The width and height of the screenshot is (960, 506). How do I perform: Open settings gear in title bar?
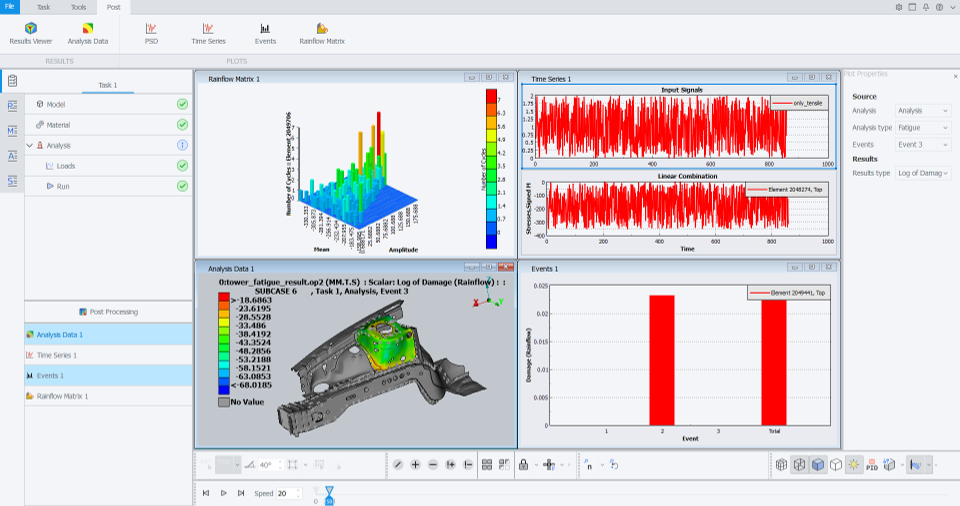[x=899, y=7]
